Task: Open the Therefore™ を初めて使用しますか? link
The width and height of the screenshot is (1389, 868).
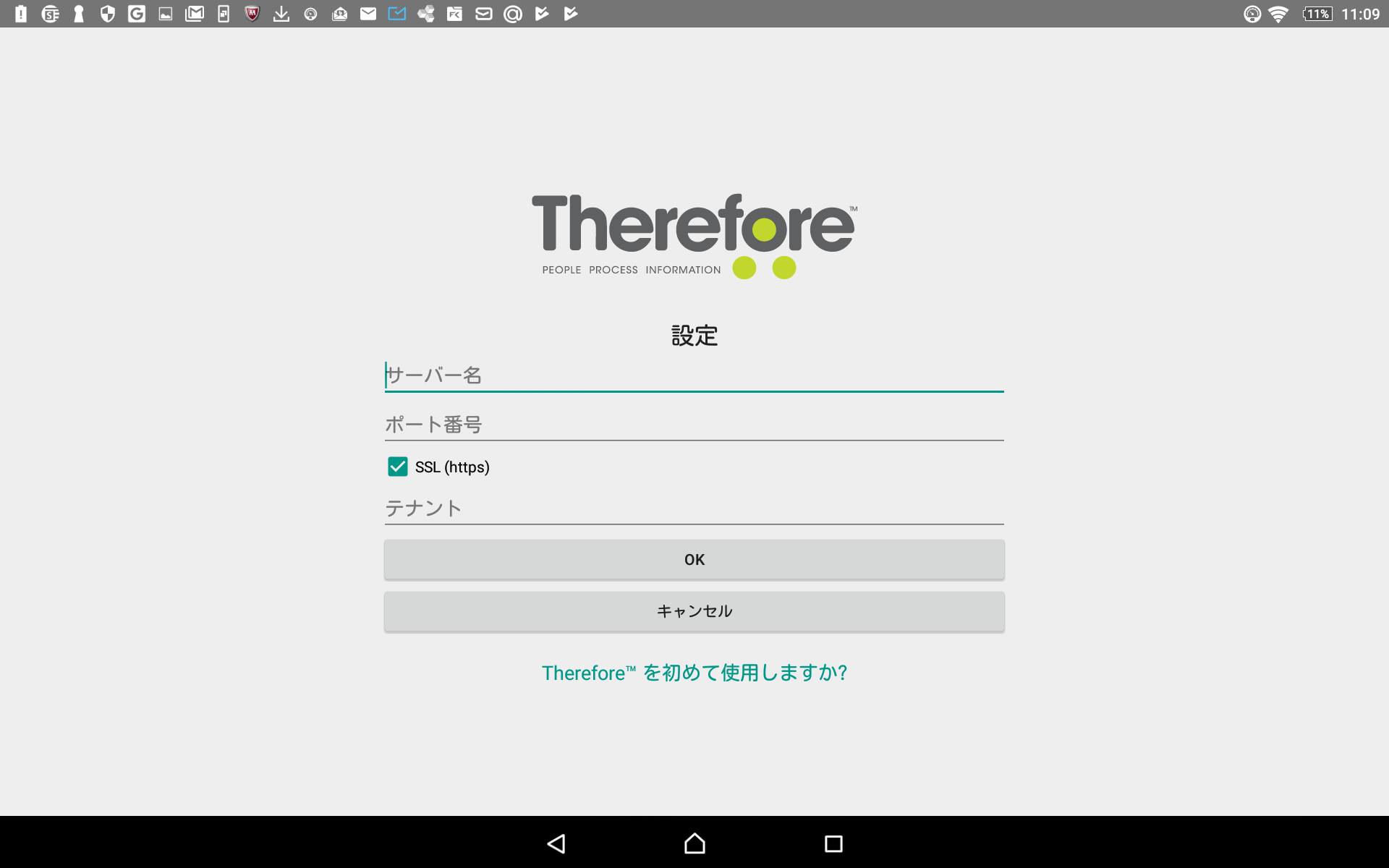Action: click(694, 673)
